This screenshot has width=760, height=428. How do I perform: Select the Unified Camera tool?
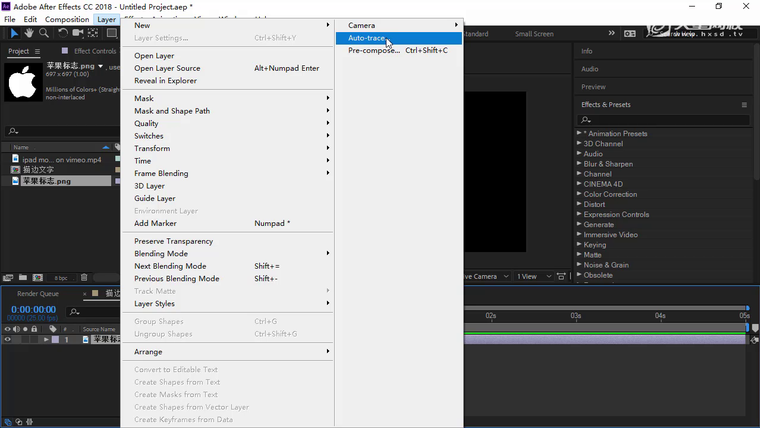(78, 33)
